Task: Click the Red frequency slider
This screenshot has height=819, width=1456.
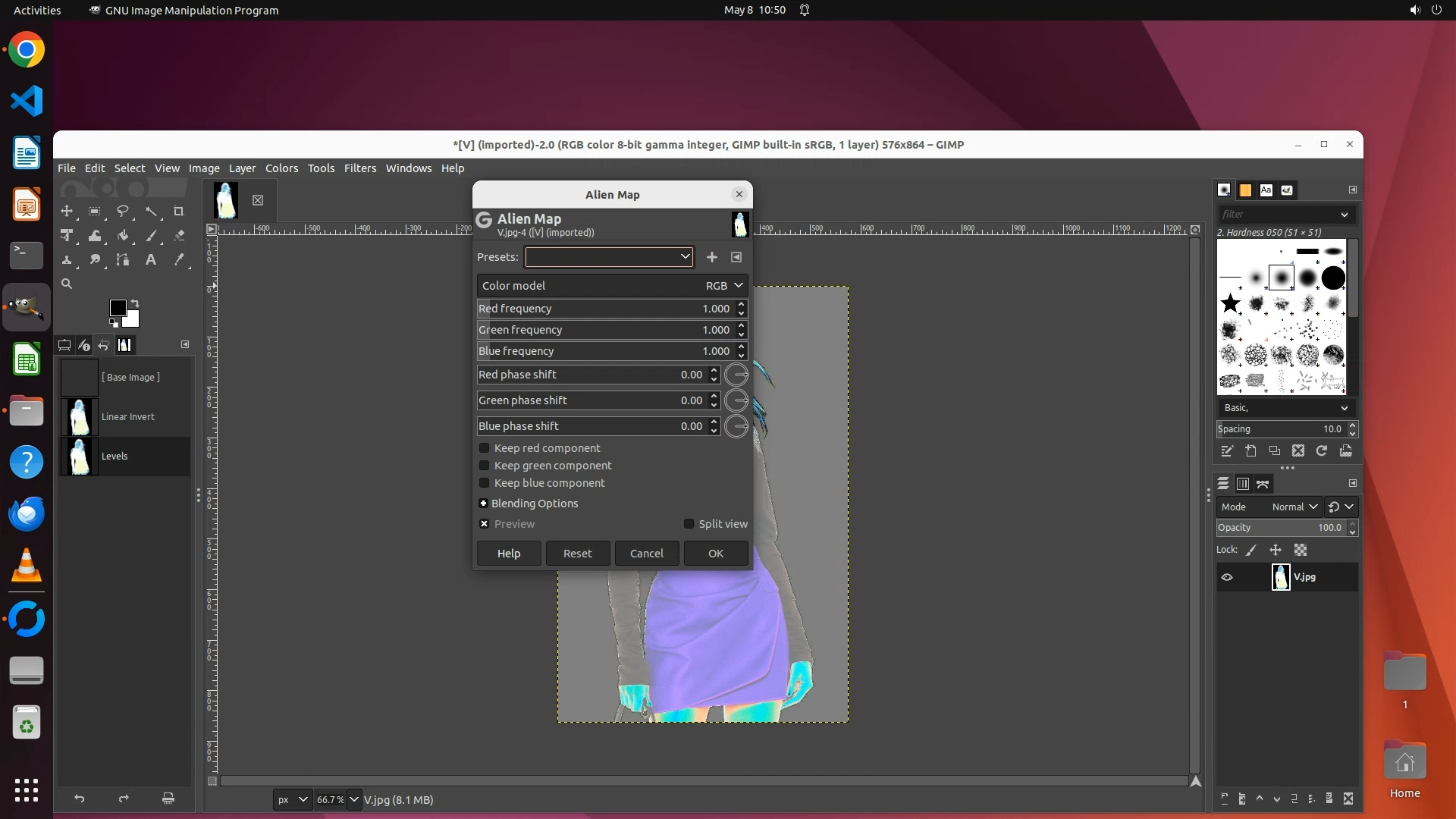Action: pos(591,309)
